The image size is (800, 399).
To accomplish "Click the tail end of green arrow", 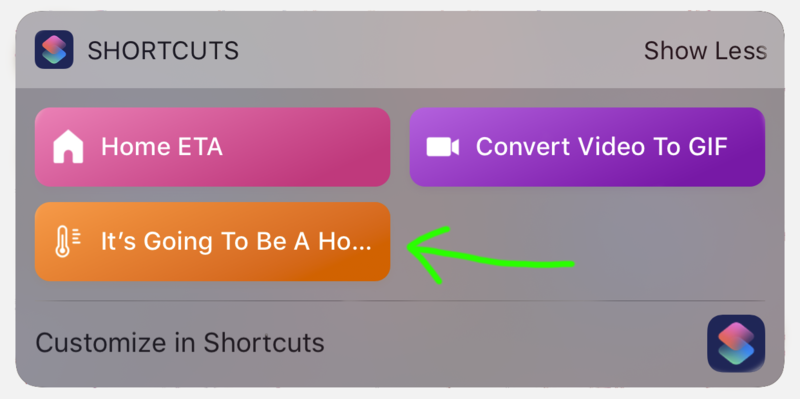I will pos(566,264).
